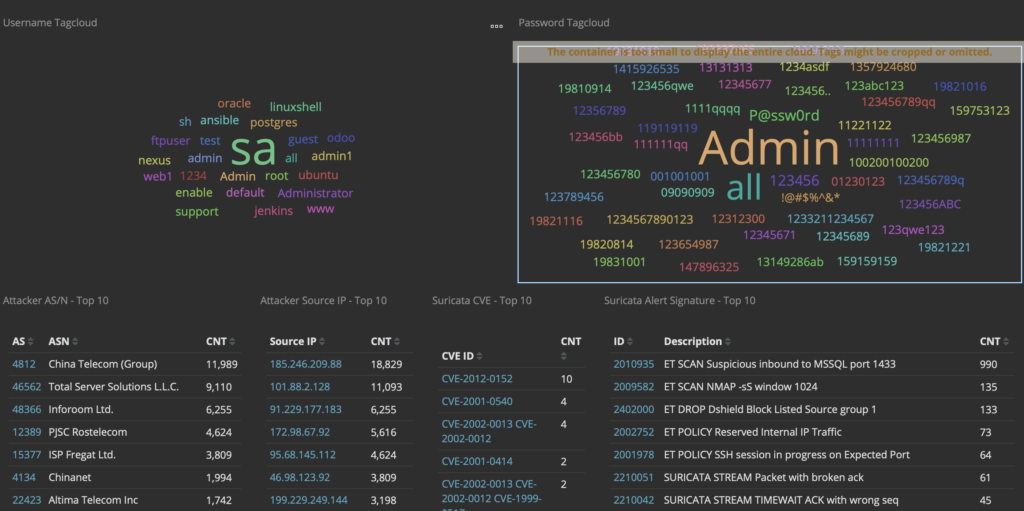Click the 'sa' tag in the username cloud
The width and height of the screenshot is (1024, 511).
click(x=253, y=148)
